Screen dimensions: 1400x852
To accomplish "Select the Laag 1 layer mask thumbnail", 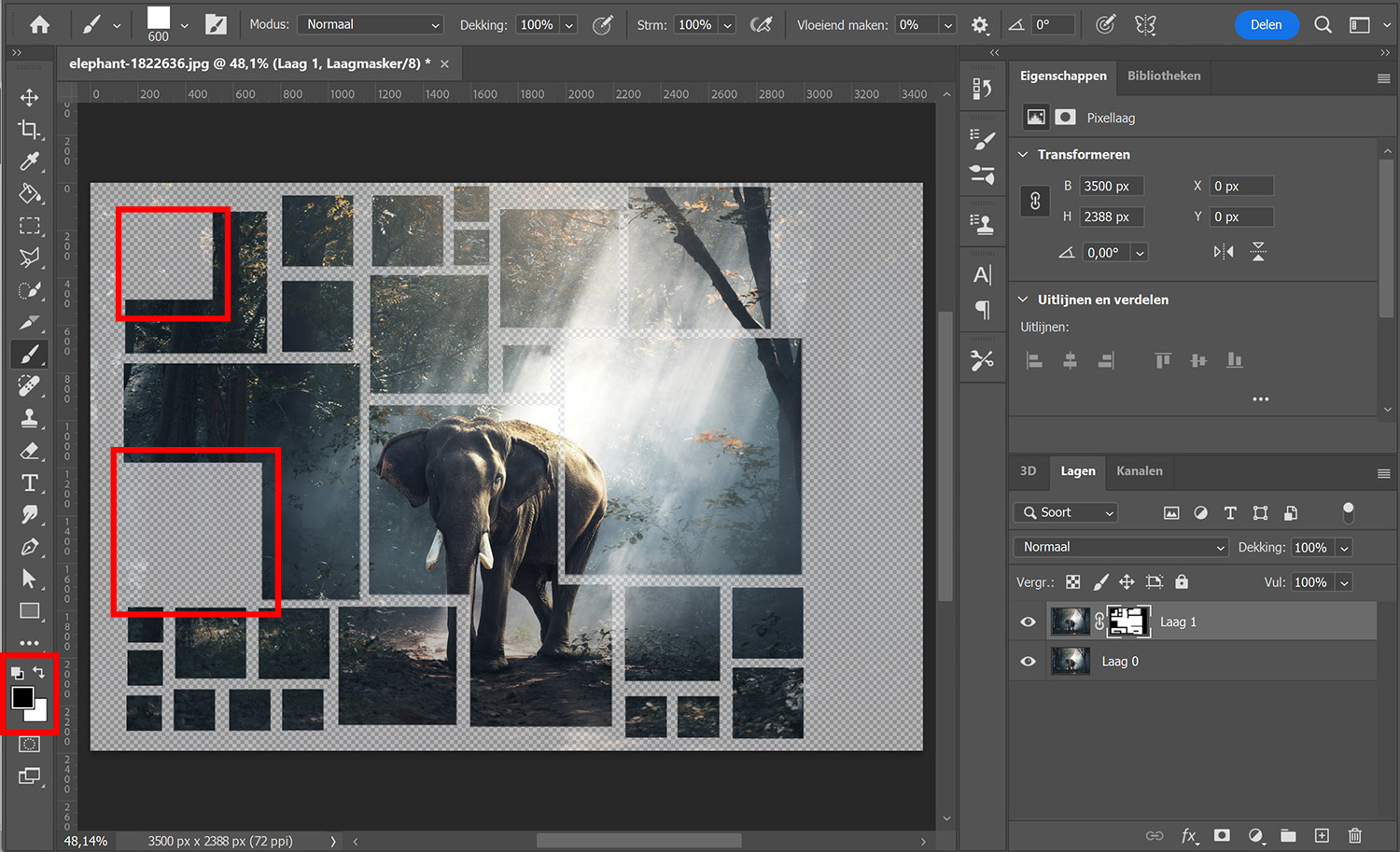I will [1128, 621].
